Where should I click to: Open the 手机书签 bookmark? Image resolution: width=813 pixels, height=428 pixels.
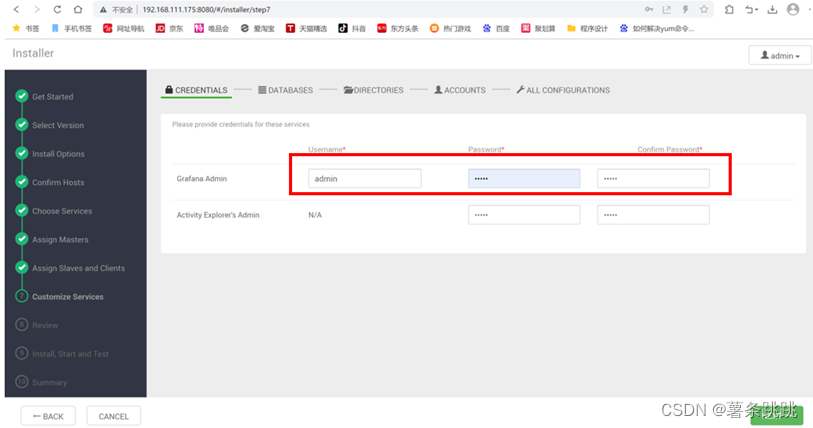(x=72, y=29)
